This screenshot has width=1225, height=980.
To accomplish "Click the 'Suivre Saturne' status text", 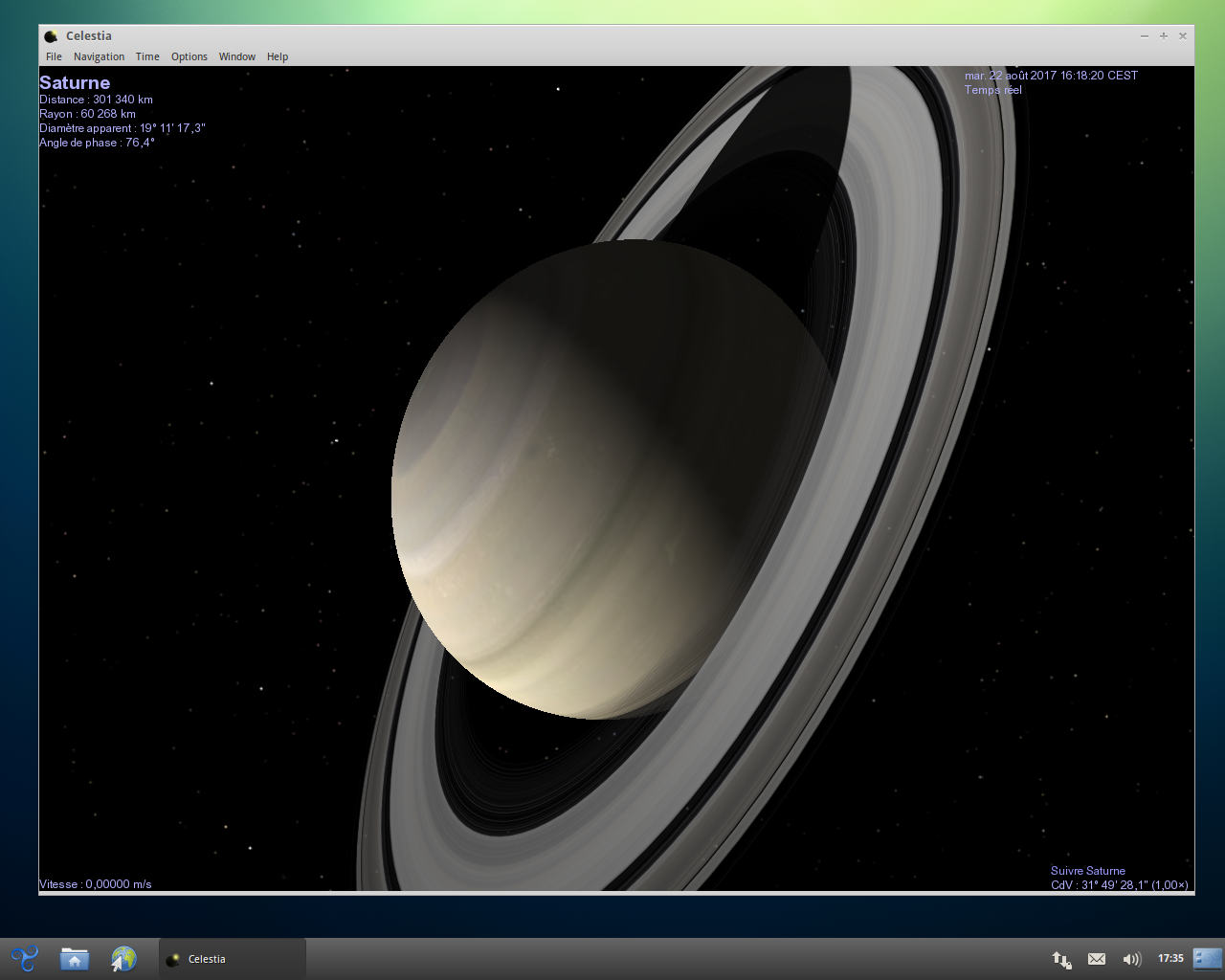I will point(1088,871).
